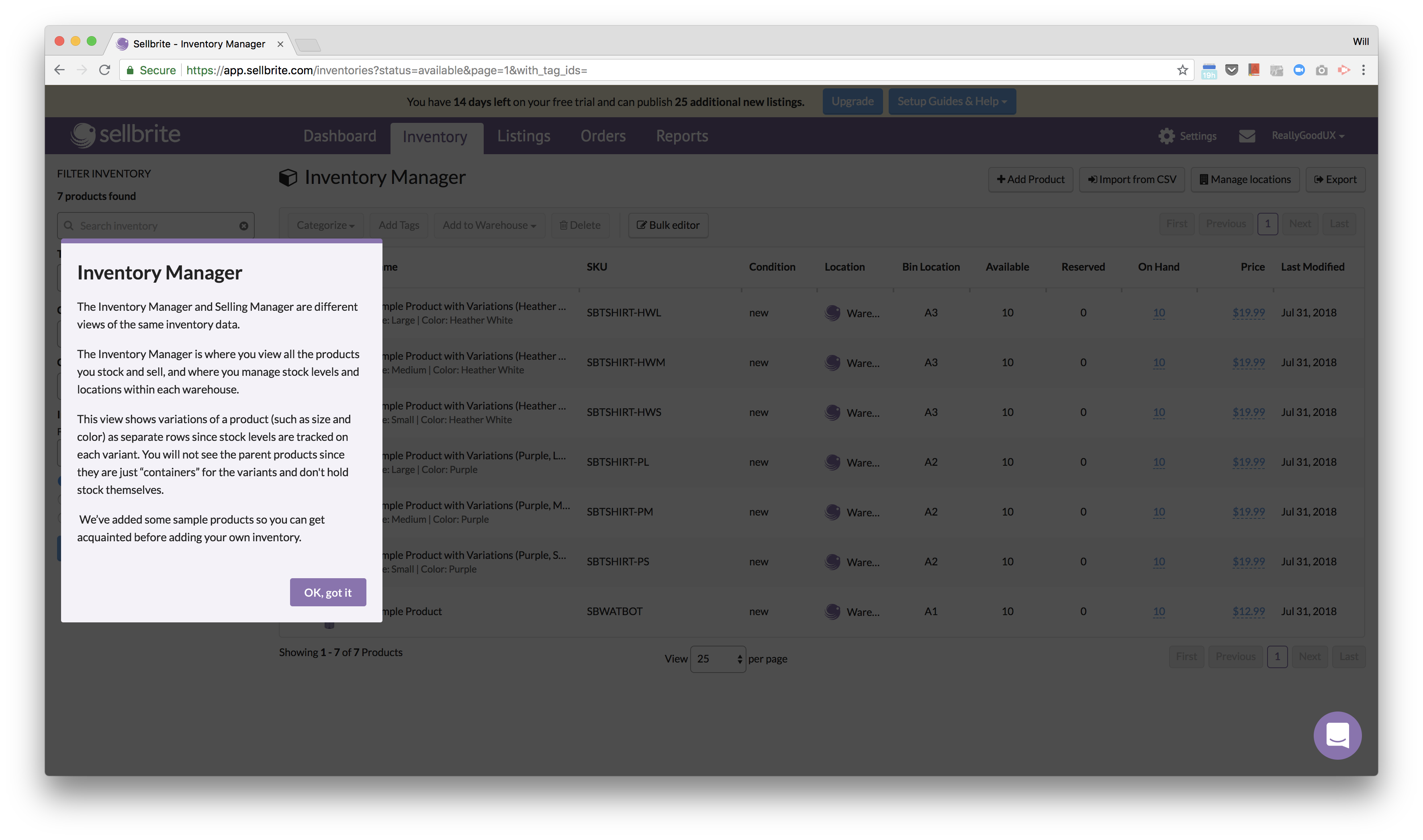1423x840 pixels.
Task: Bookmark this page with the star icon
Action: [1182, 69]
